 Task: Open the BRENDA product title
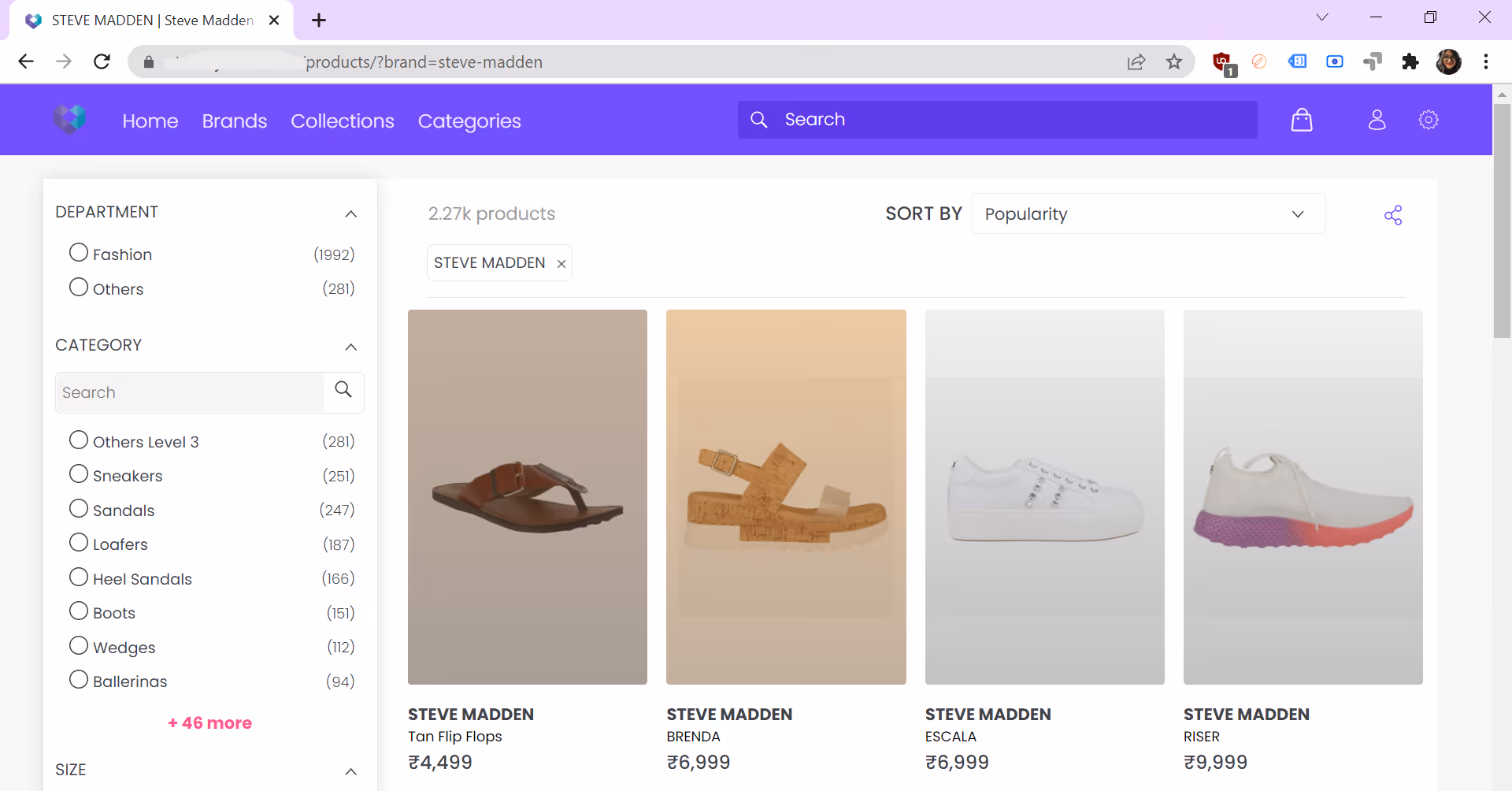coord(694,737)
